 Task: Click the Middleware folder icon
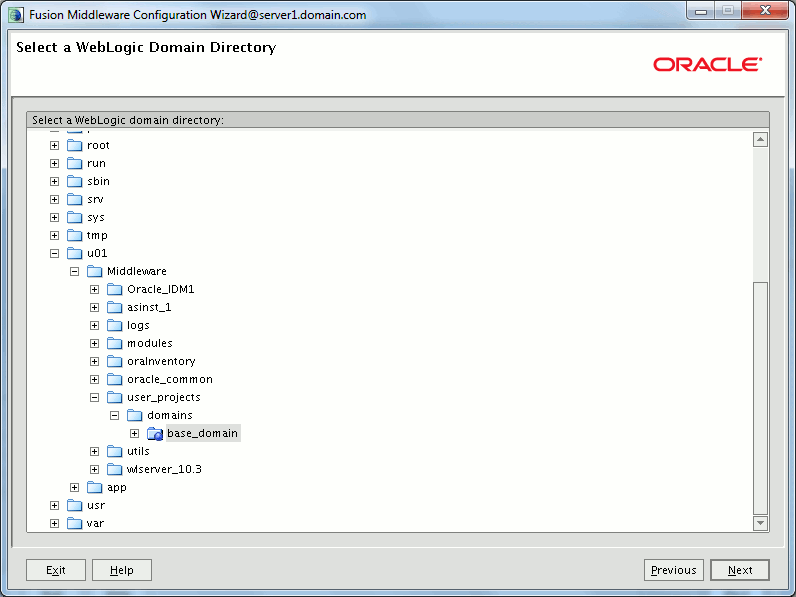click(x=94, y=272)
